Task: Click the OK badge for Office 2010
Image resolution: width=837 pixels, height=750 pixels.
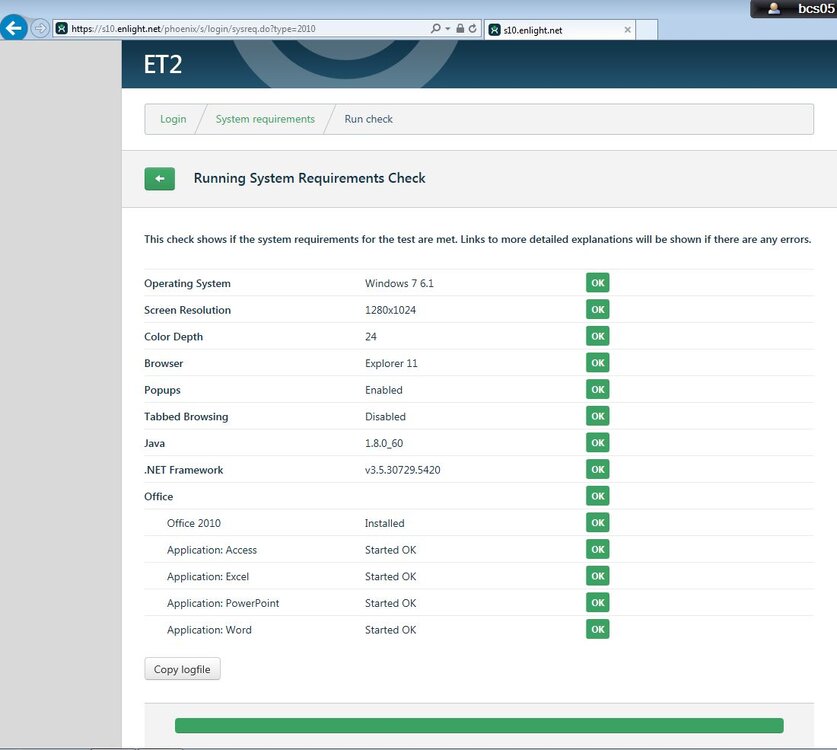Action: coord(597,523)
